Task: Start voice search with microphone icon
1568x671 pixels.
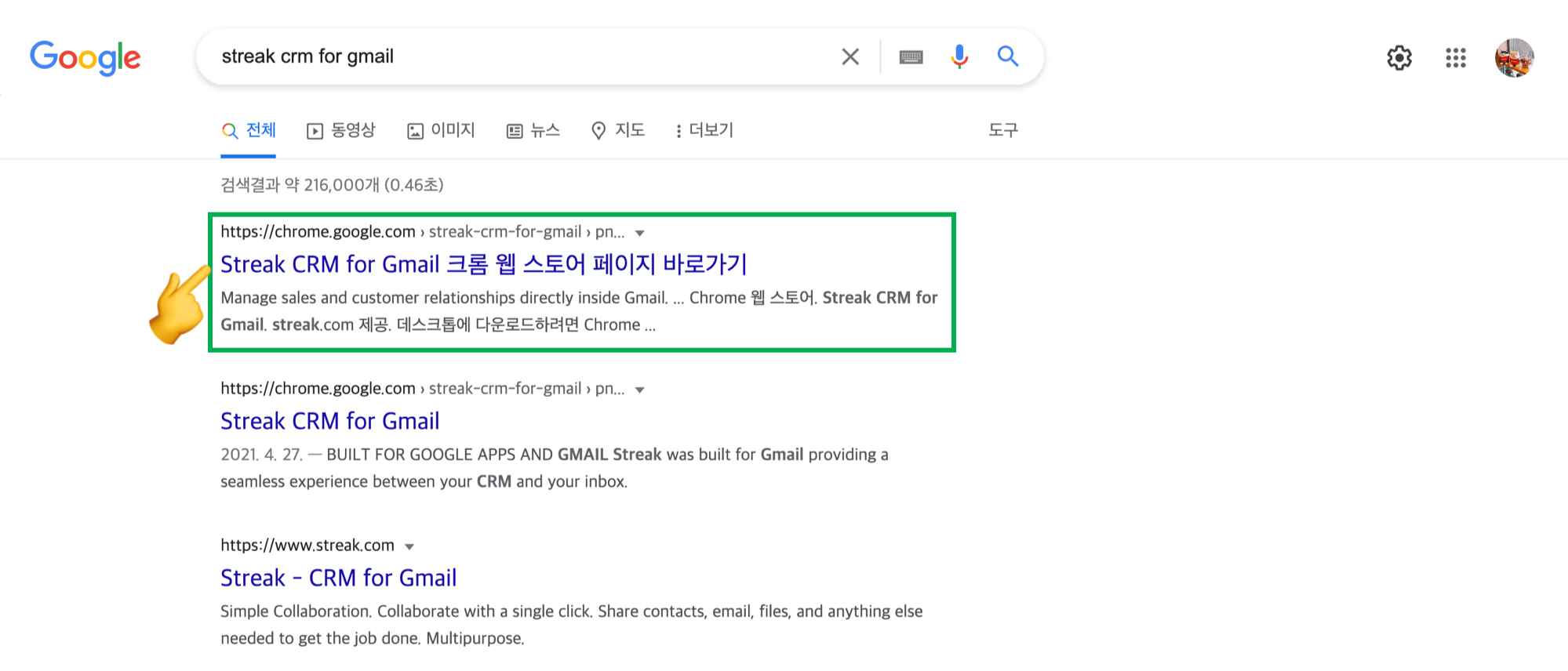Action: point(959,56)
